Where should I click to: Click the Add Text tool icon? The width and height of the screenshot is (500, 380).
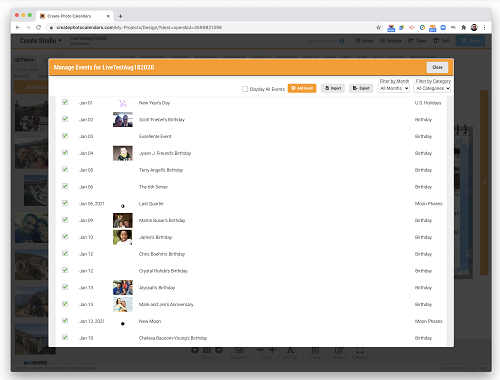point(290,350)
